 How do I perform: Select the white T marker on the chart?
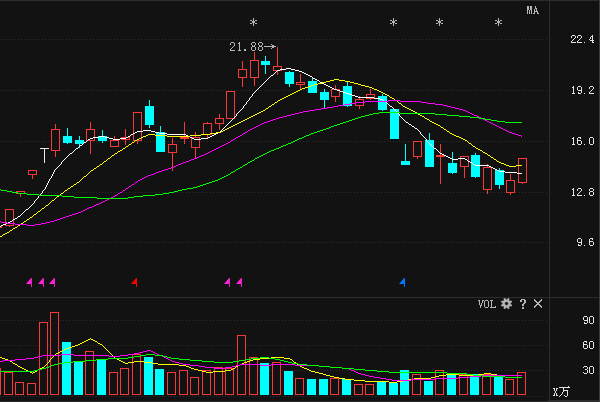[45, 155]
